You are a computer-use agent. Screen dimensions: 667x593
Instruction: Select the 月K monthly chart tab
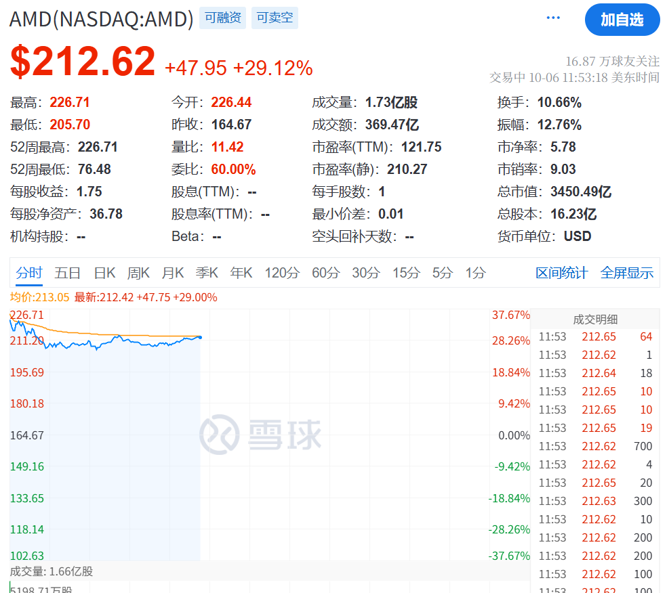(x=173, y=273)
